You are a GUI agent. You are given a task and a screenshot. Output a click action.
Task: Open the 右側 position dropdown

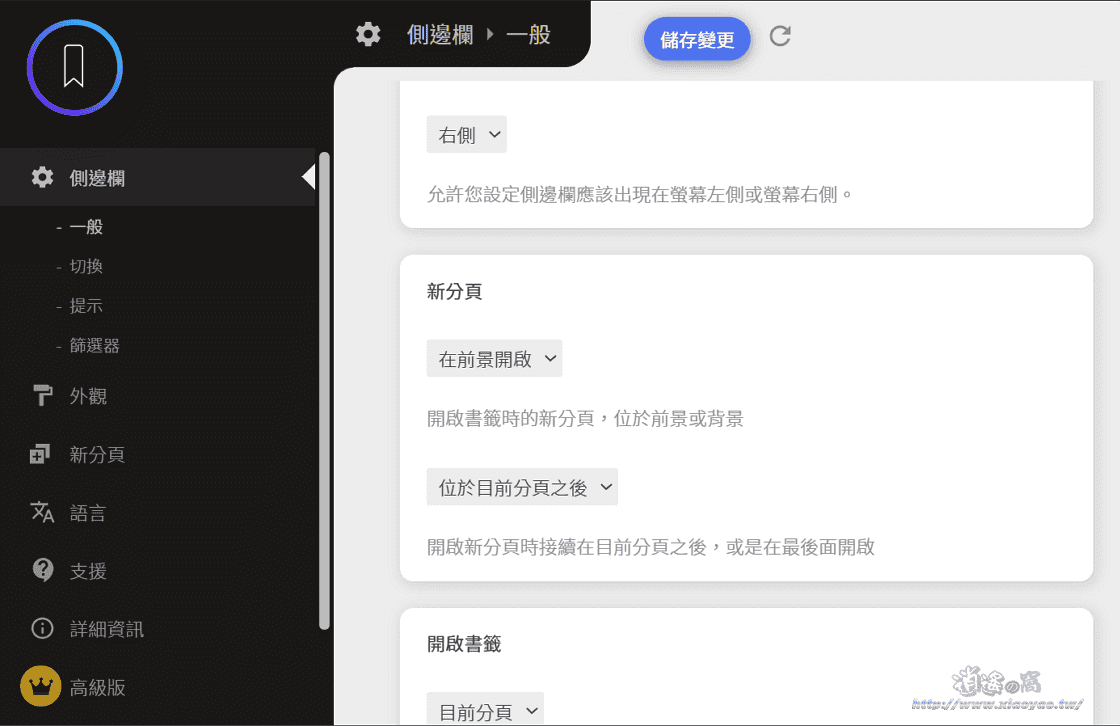[x=466, y=134]
